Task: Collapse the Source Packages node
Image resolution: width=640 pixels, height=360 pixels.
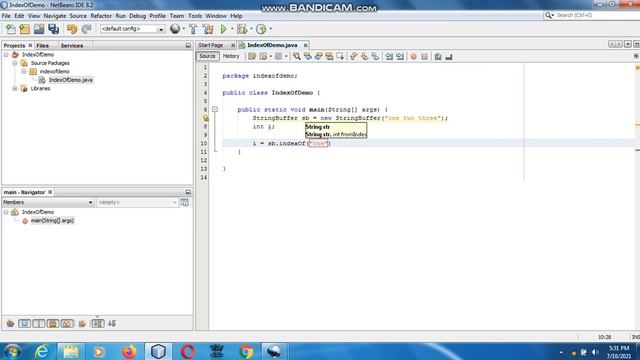Action: [x=15, y=63]
